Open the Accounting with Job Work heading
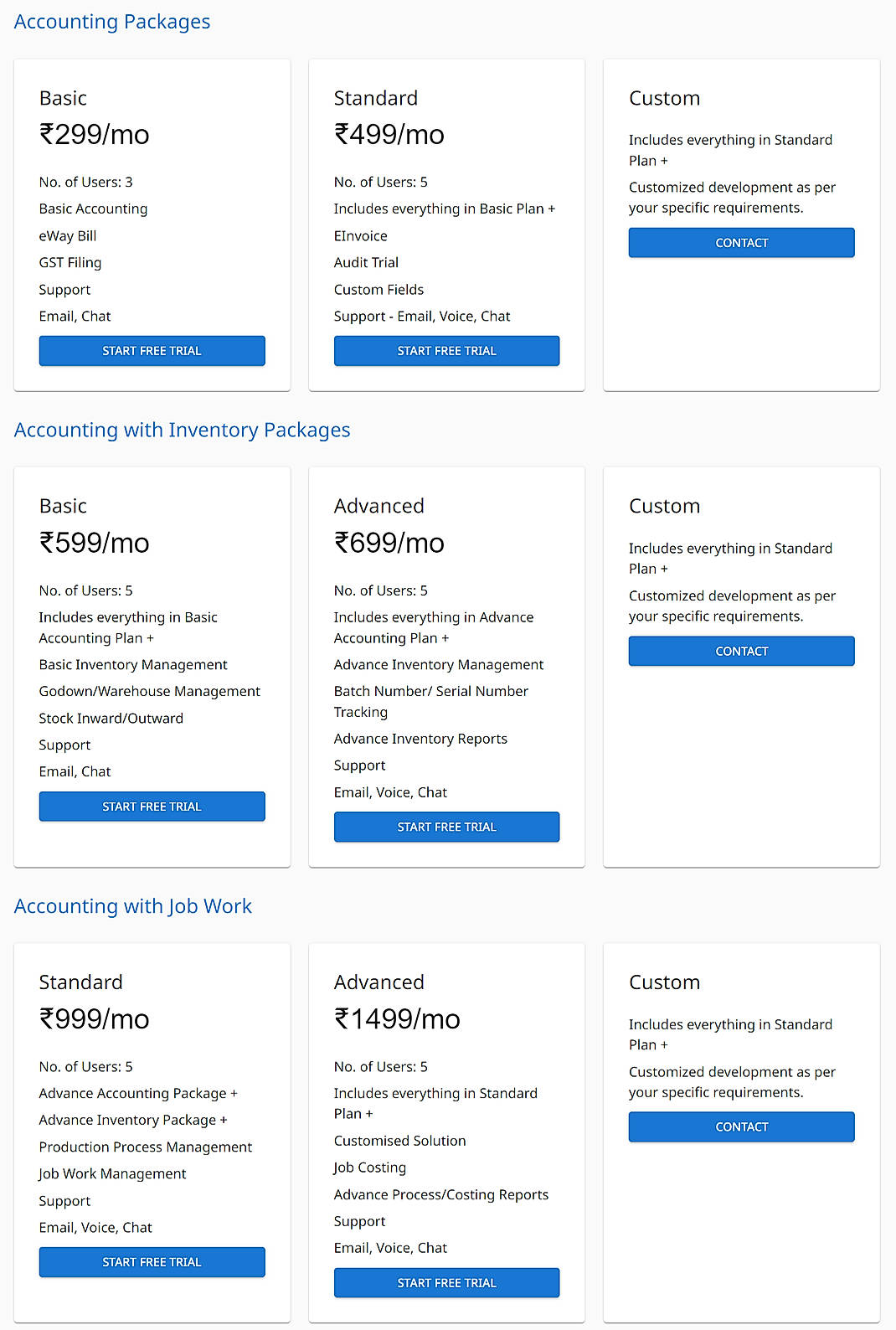 132,906
